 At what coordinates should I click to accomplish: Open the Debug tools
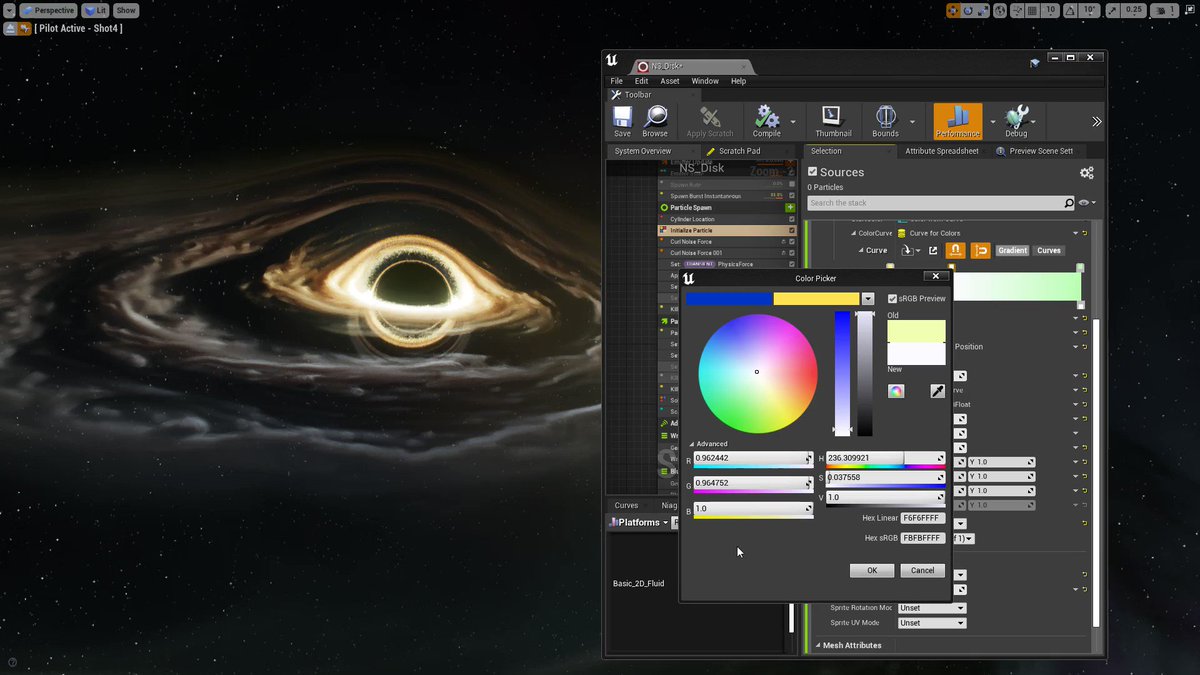pos(1016,121)
